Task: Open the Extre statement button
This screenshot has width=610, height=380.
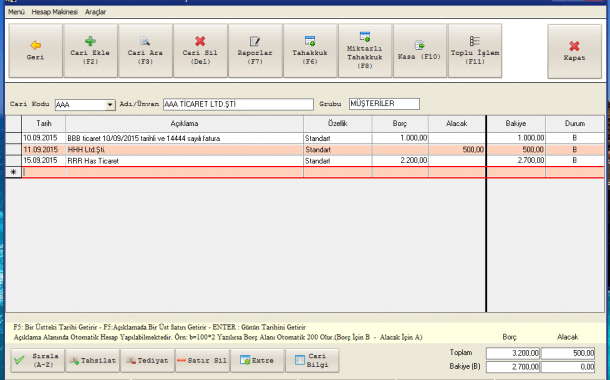Action: (257, 361)
